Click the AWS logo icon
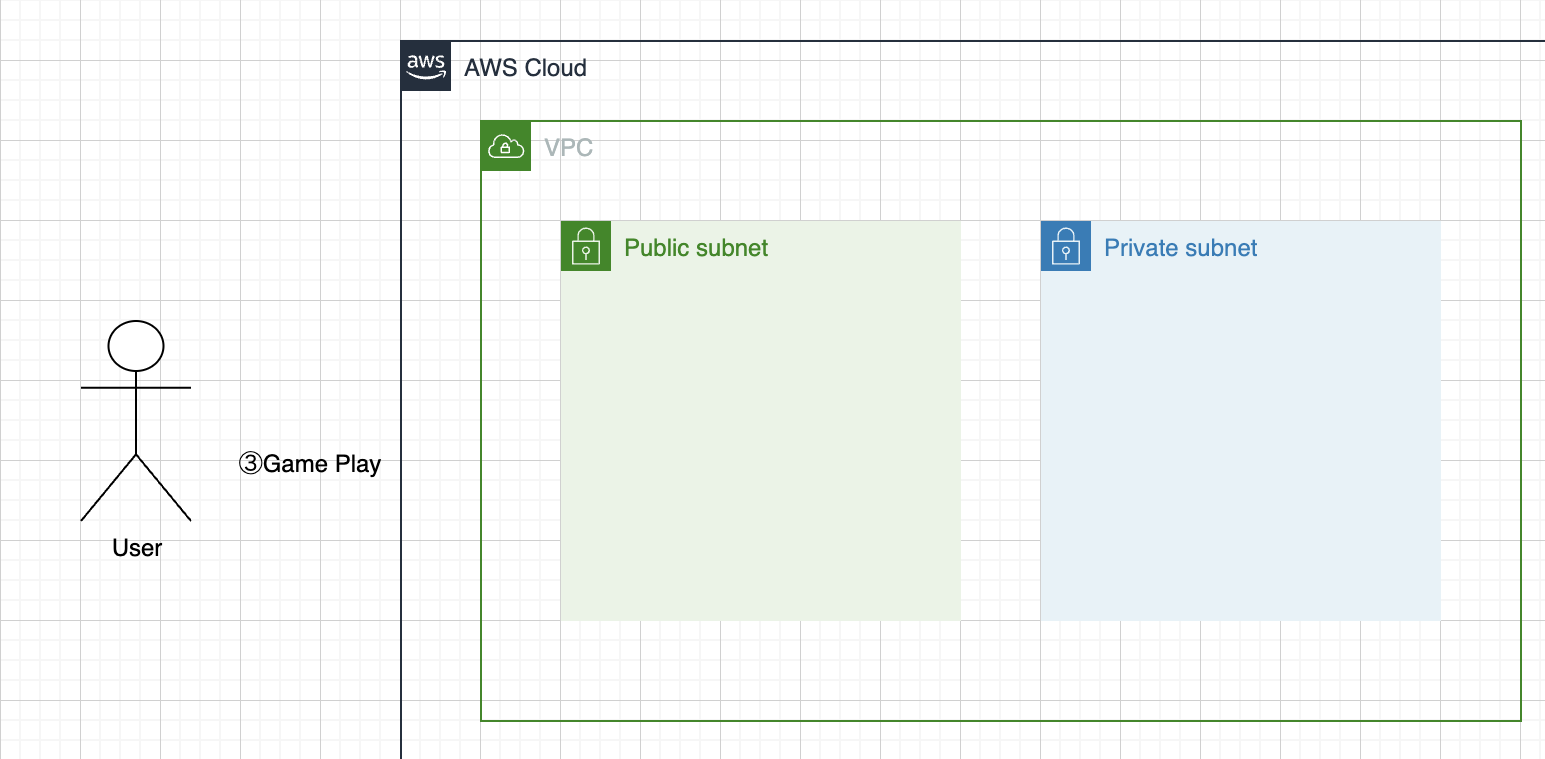This screenshot has width=1545, height=759. tap(426, 66)
